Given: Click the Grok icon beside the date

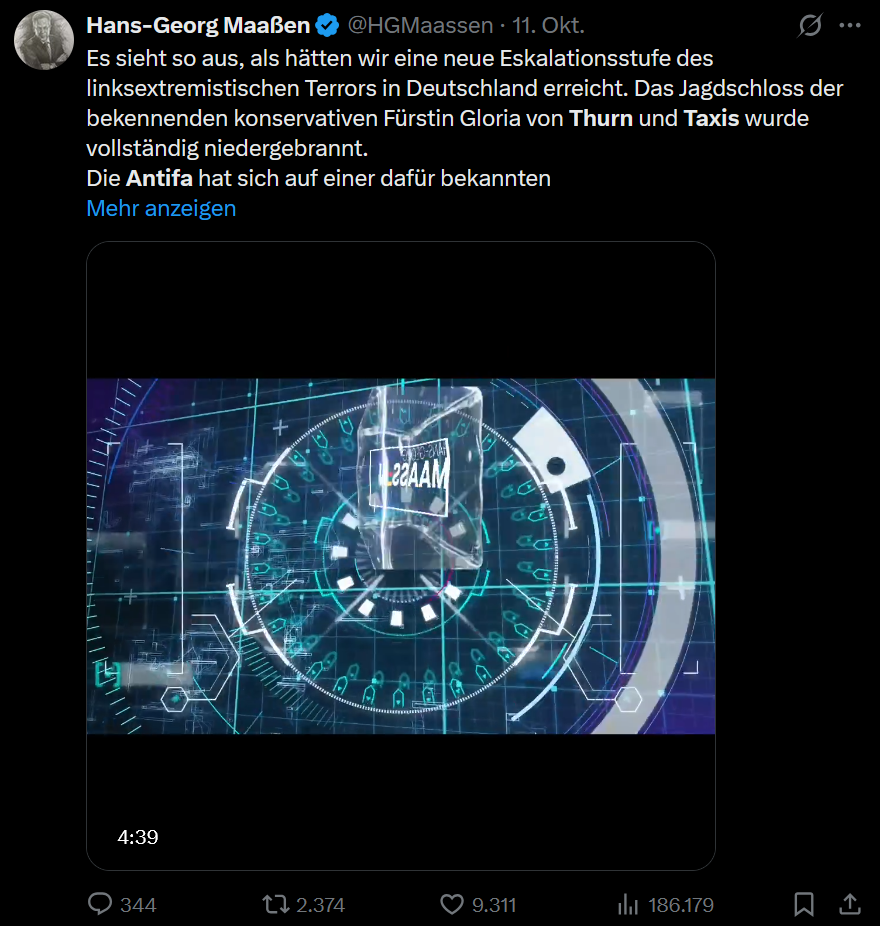Looking at the screenshot, I should (x=810, y=25).
